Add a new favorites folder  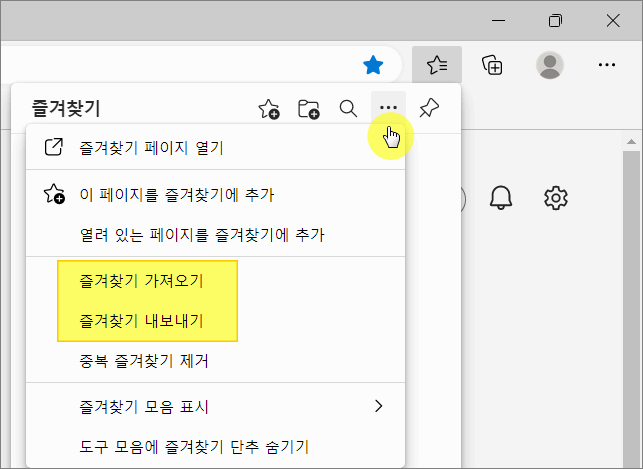tap(308, 109)
